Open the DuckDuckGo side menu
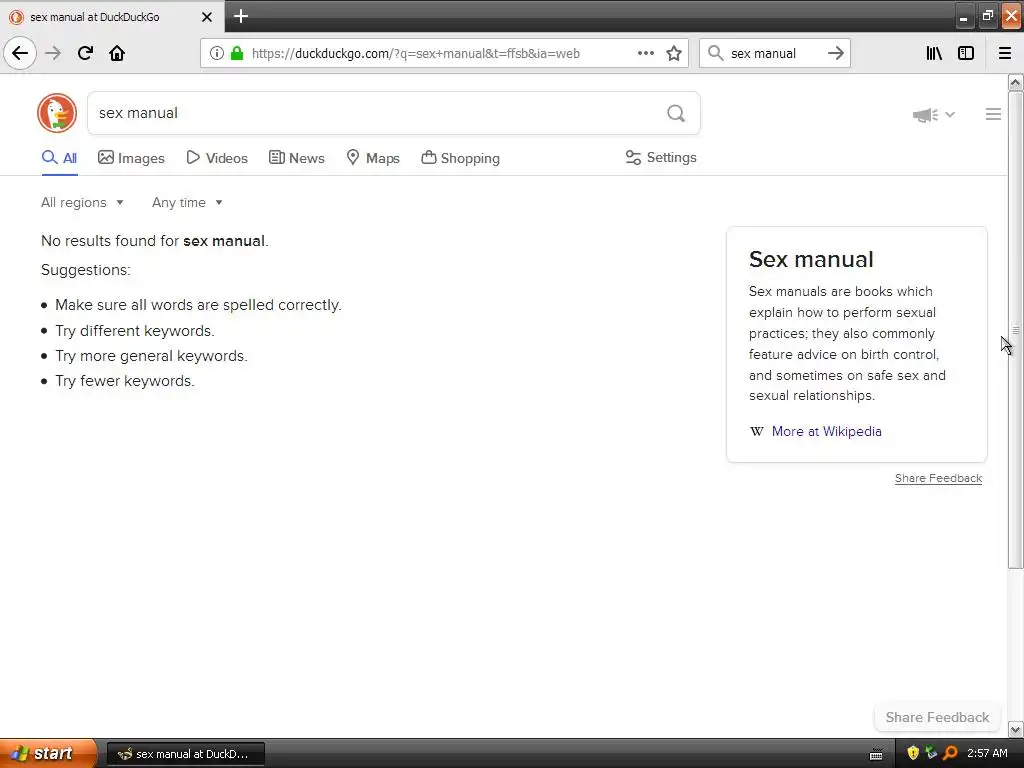This screenshot has width=1024, height=768. [993, 114]
